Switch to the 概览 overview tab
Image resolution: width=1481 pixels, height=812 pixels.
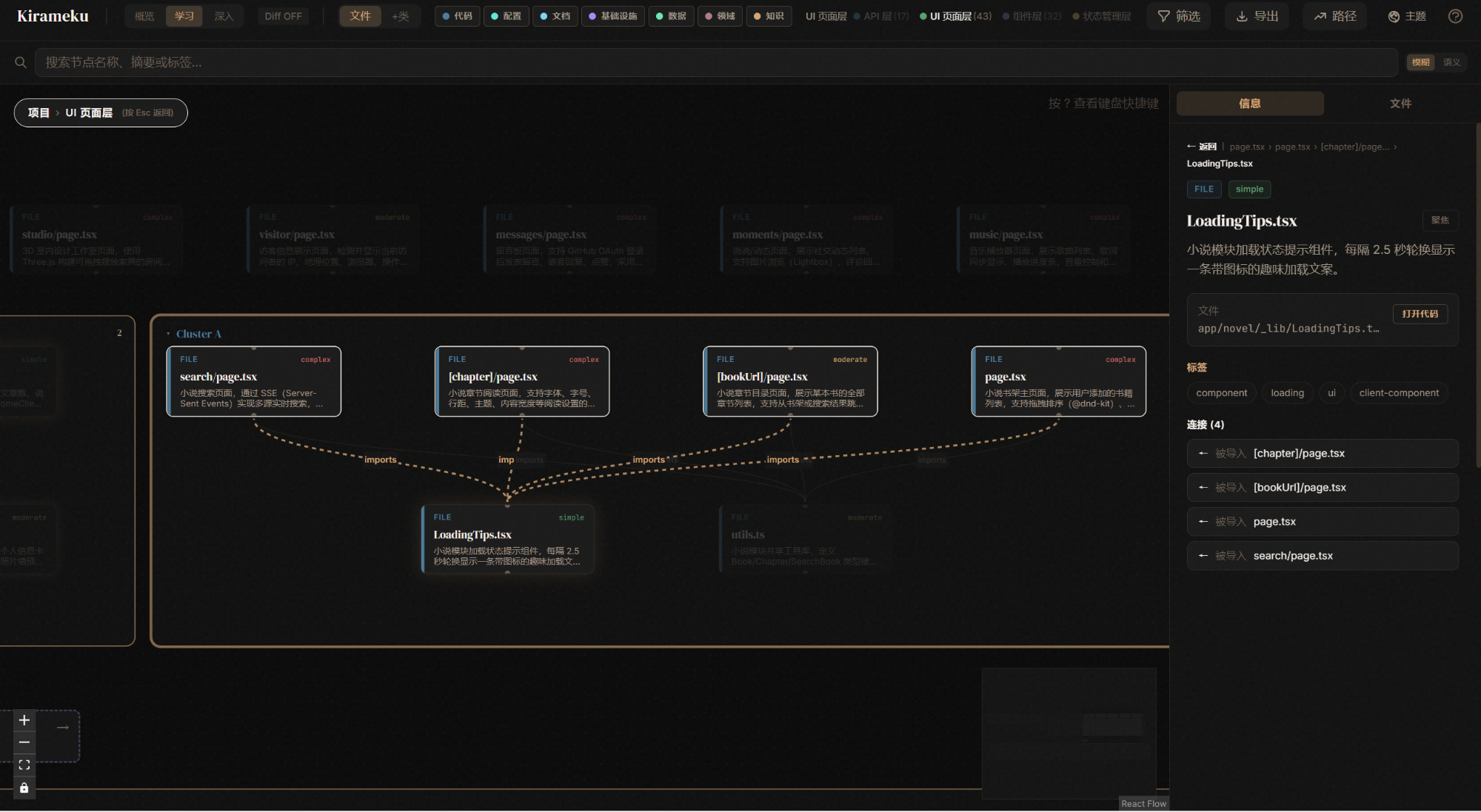tap(144, 16)
